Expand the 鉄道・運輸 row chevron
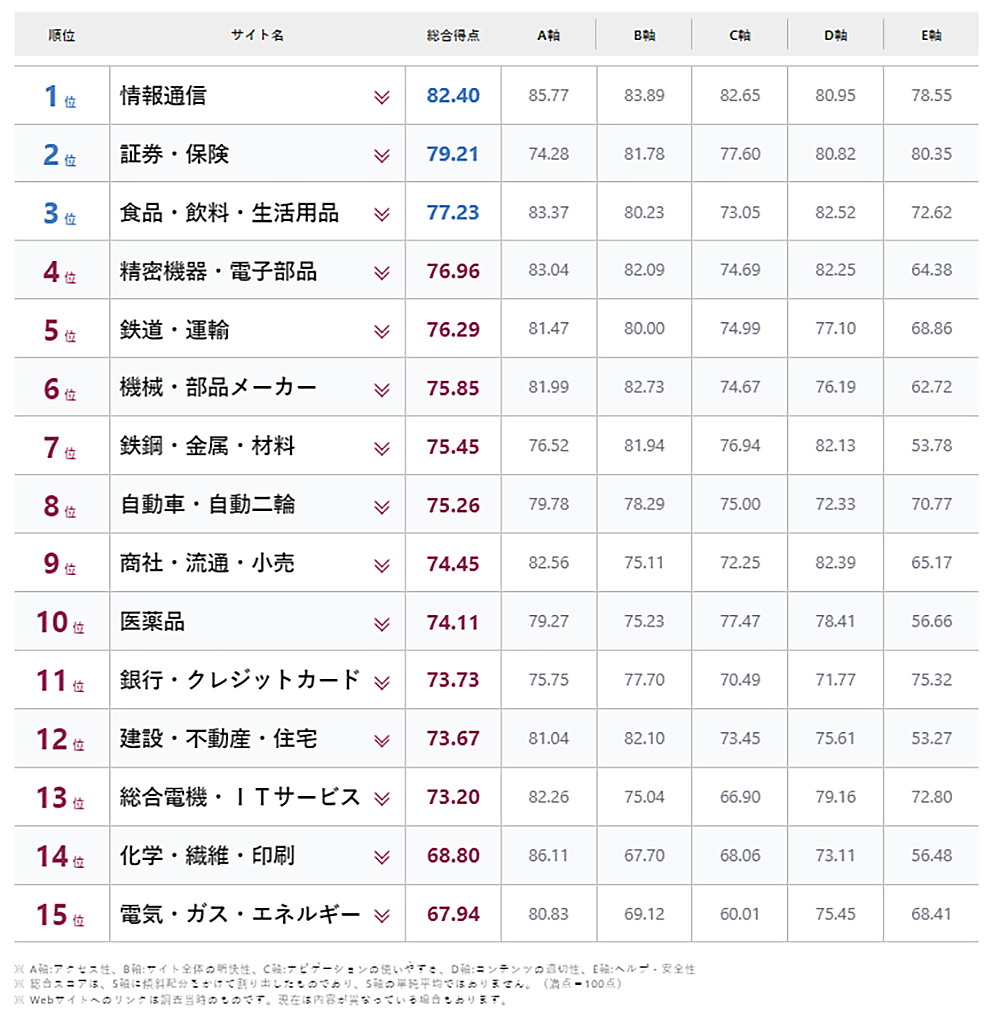The height and width of the screenshot is (1017, 1000). pos(381,331)
